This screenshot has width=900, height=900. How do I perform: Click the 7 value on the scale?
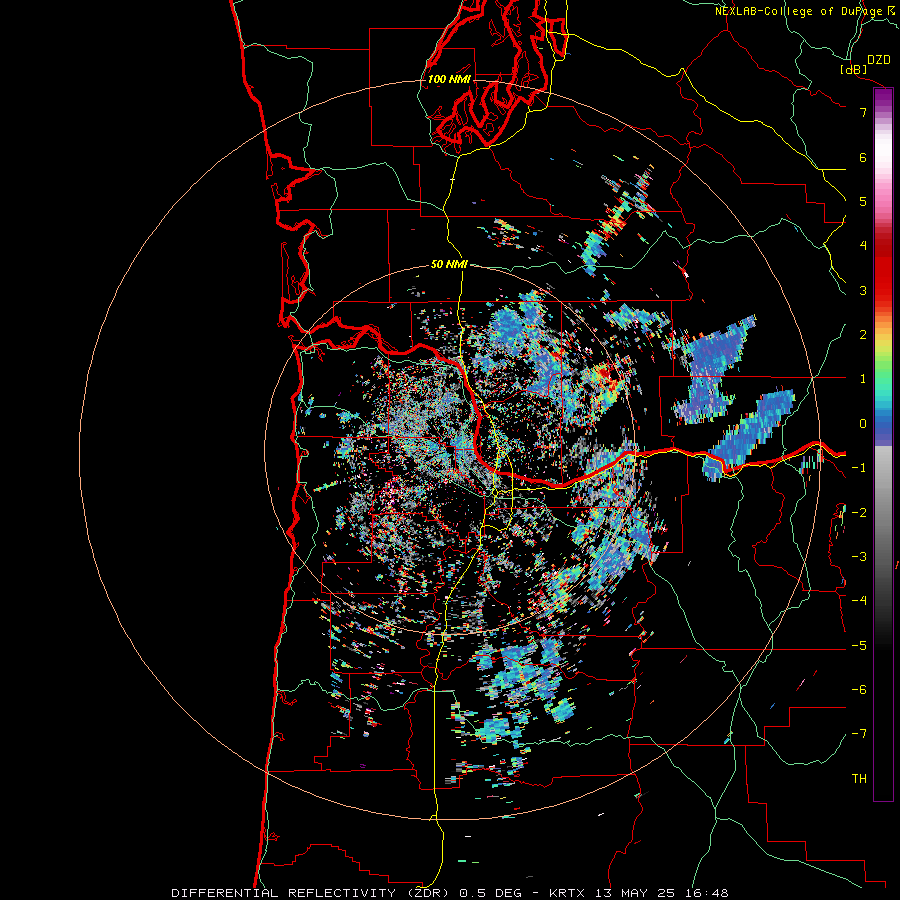[863, 112]
